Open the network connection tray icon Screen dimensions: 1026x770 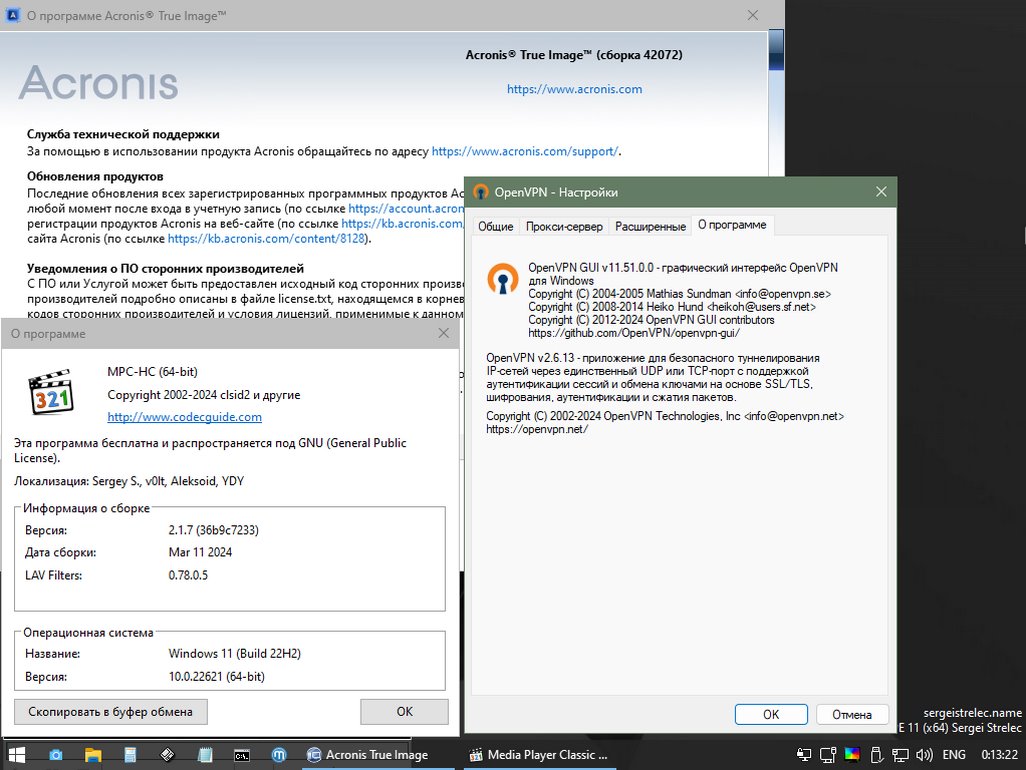pyautogui.click(x=900, y=755)
